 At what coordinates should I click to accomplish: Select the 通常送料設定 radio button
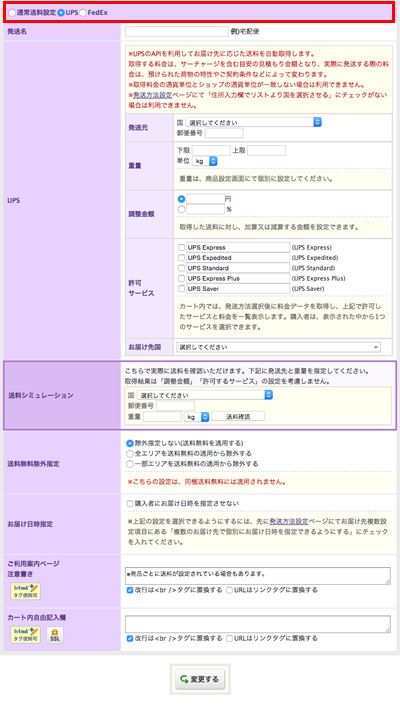point(12,13)
